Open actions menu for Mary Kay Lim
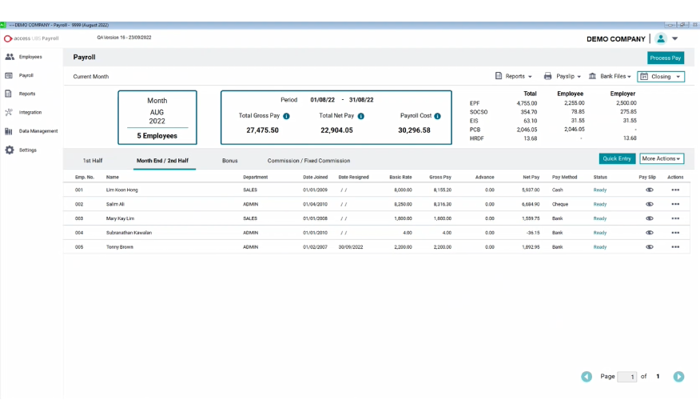Image resolution: width=700 pixels, height=420 pixels. pos(675,217)
